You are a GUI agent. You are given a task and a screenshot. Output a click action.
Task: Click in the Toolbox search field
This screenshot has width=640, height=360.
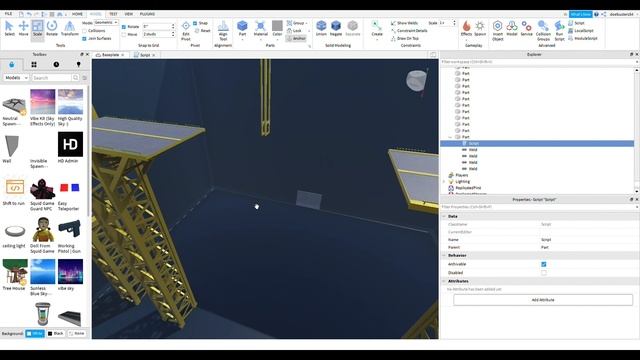click(52, 78)
